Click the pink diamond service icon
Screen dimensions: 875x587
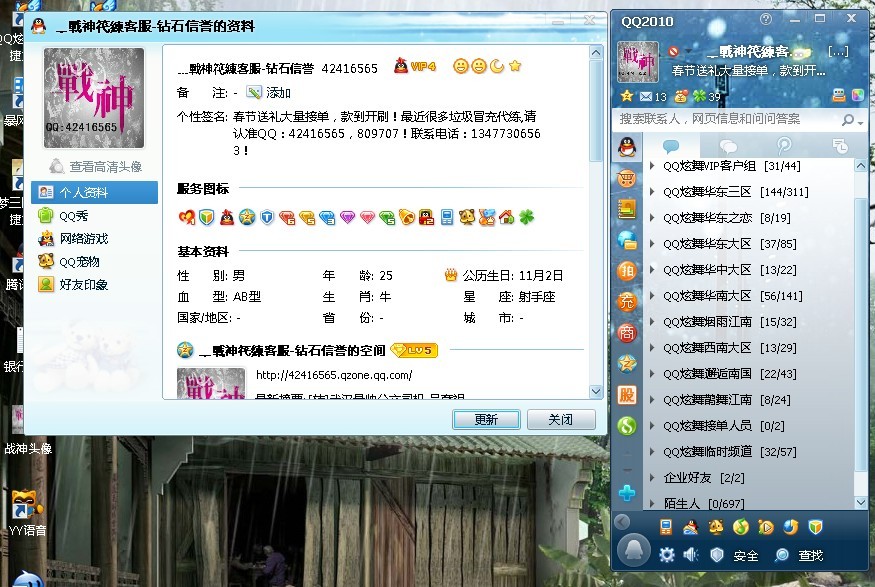367,217
